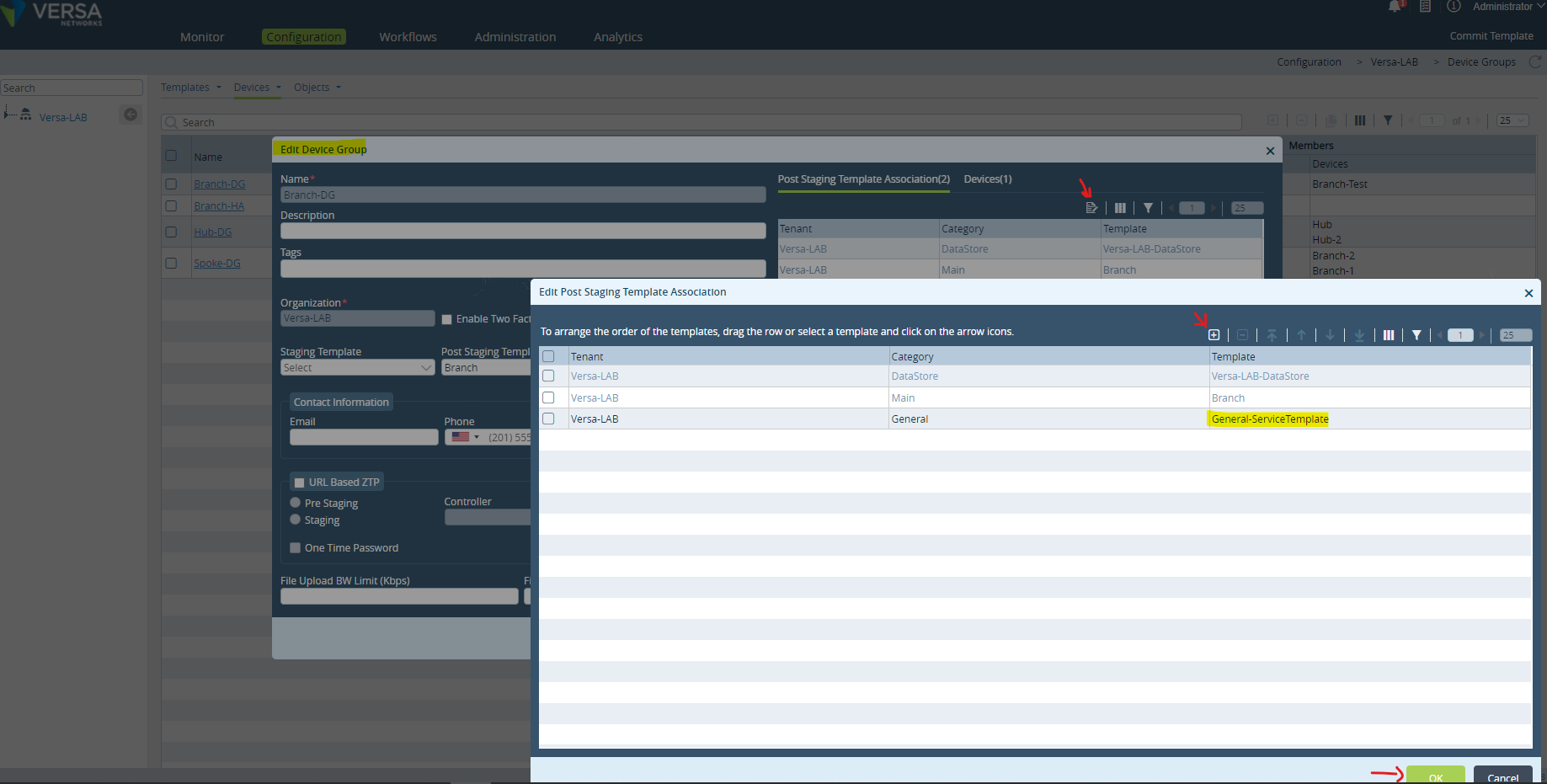1547x784 pixels.
Task: Confirm with the OK button
Action: click(x=1436, y=776)
